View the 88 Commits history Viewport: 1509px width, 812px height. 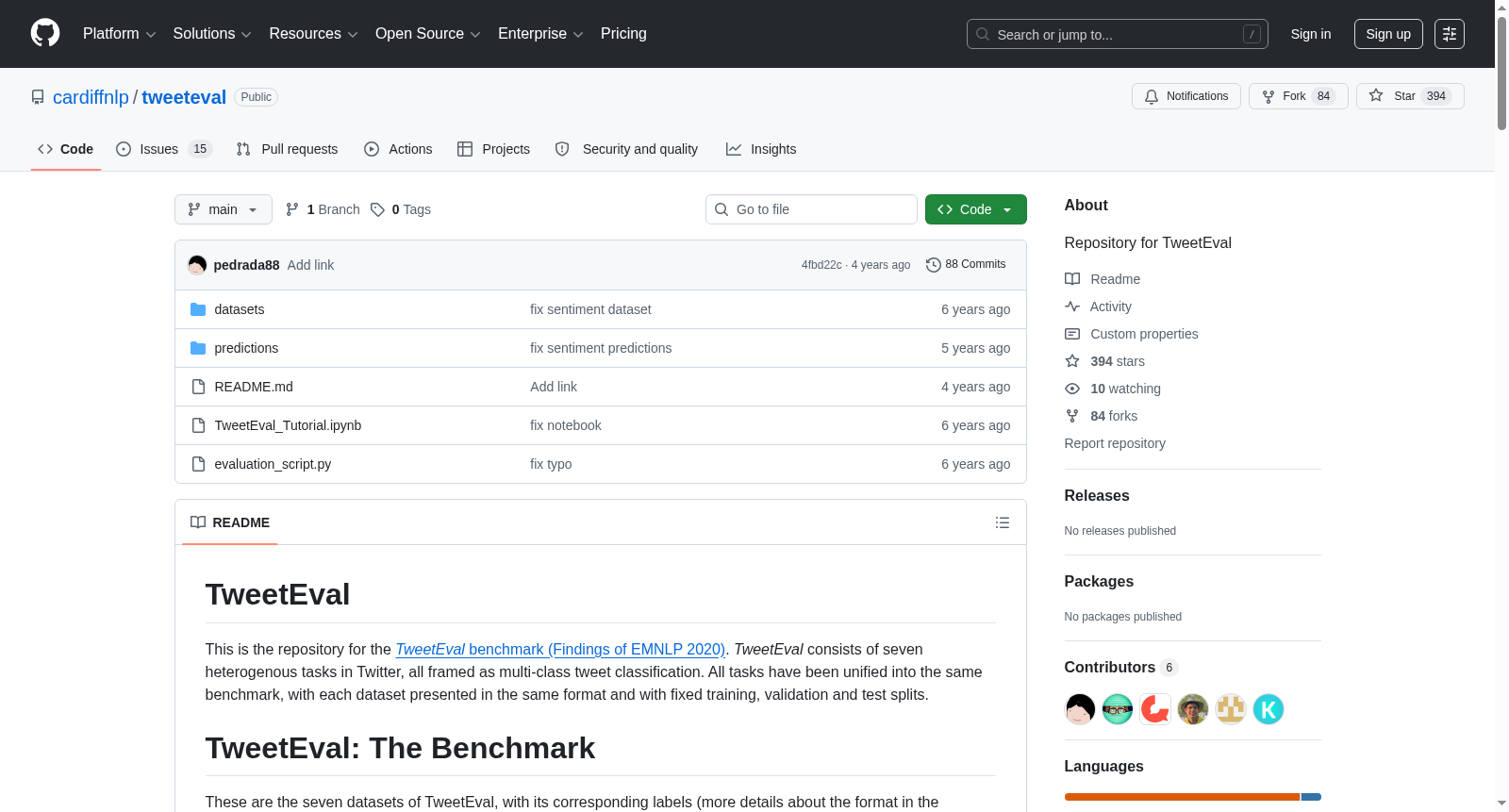[966, 265]
